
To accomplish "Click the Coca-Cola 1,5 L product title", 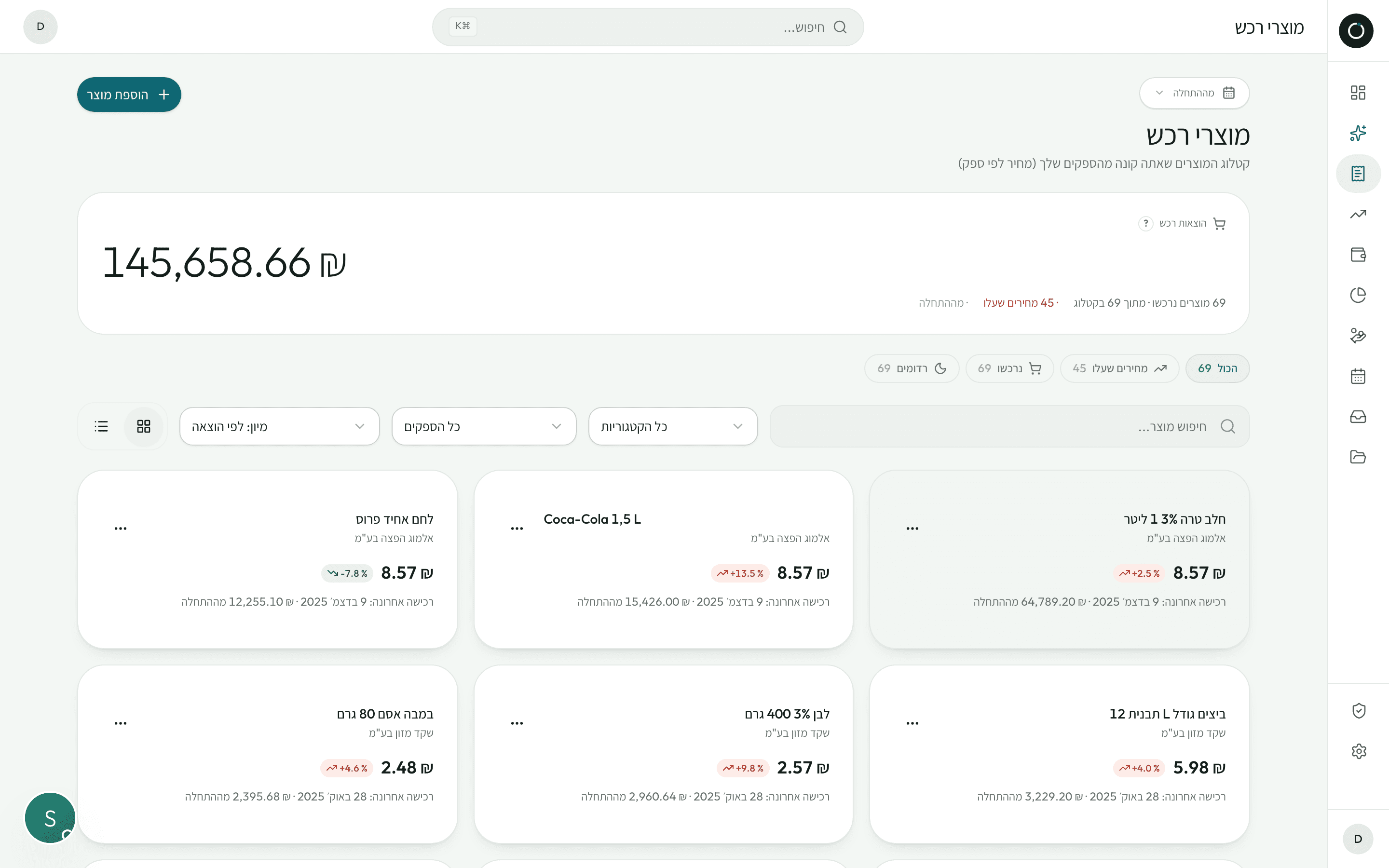I will [592, 519].
